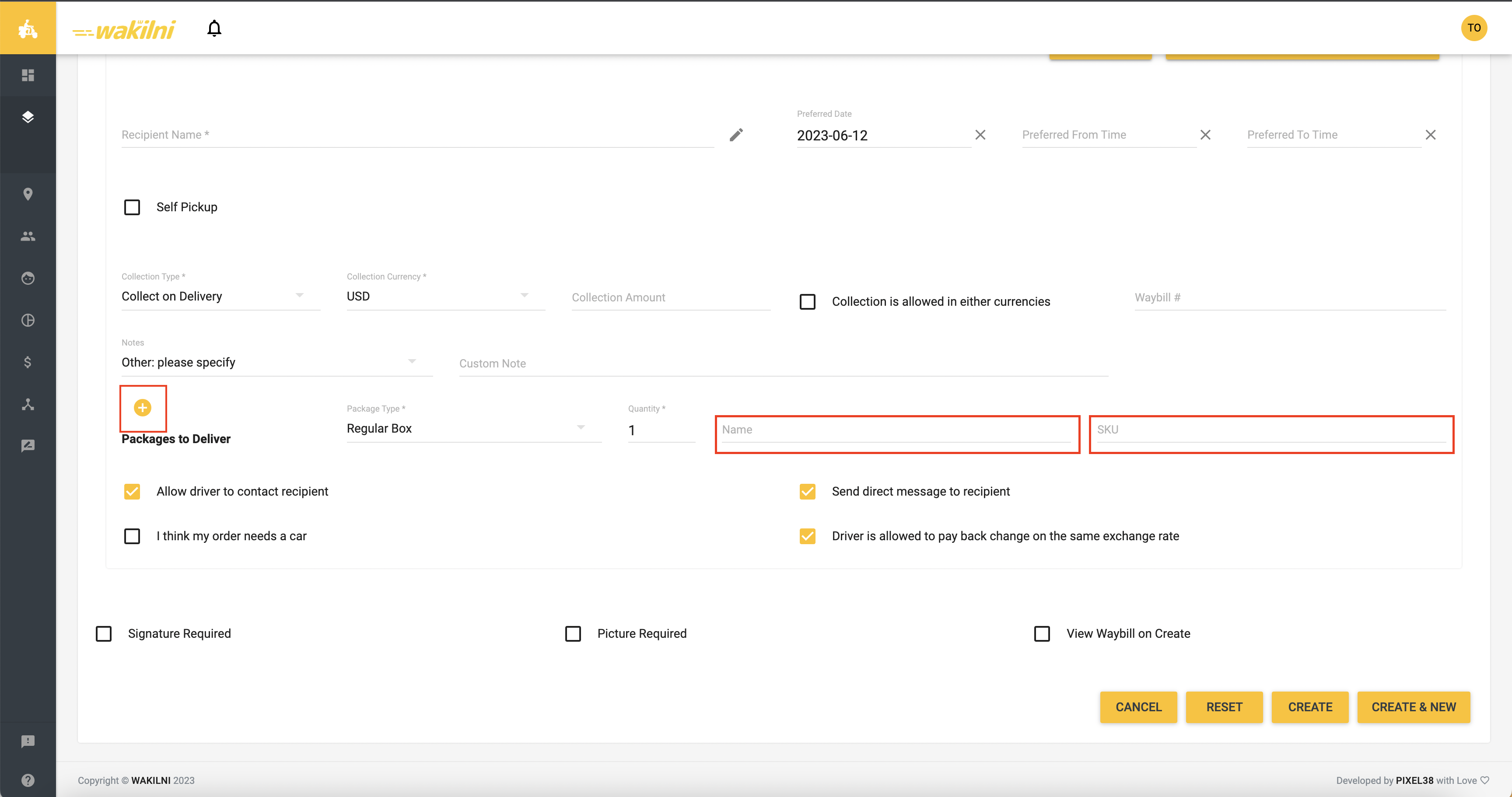Image resolution: width=1512 pixels, height=797 pixels.
Task: Click the notification bell icon
Action: (214, 28)
